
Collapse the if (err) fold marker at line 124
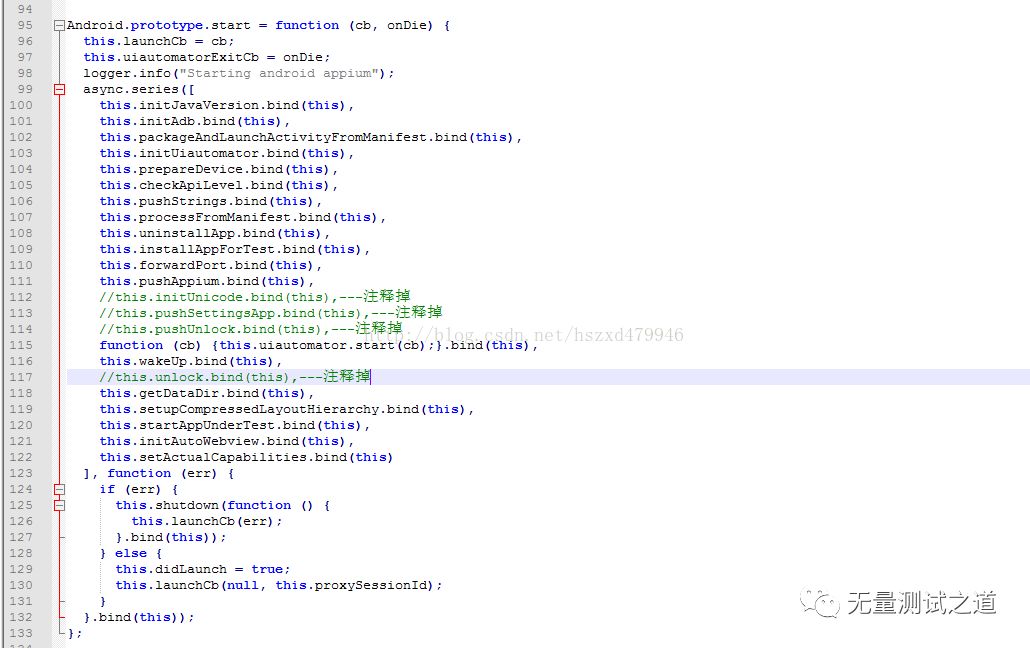pos(59,490)
